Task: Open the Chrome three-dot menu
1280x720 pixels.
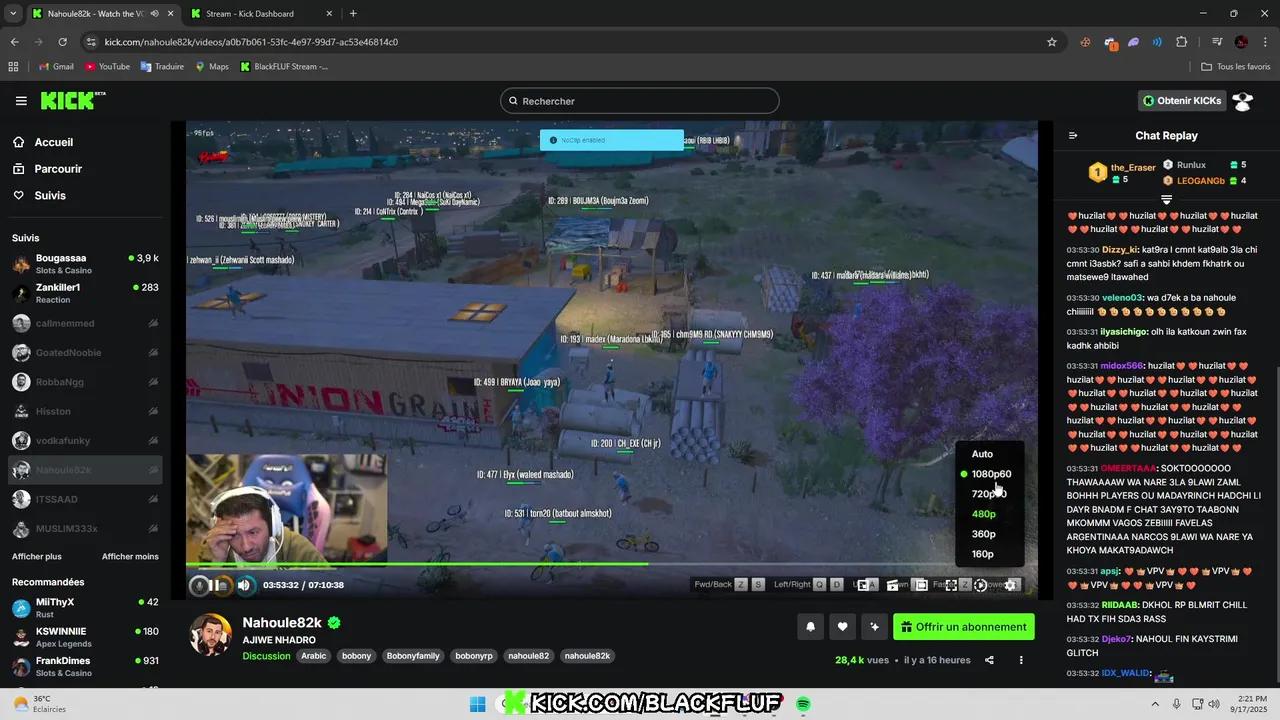Action: coord(1265,42)
